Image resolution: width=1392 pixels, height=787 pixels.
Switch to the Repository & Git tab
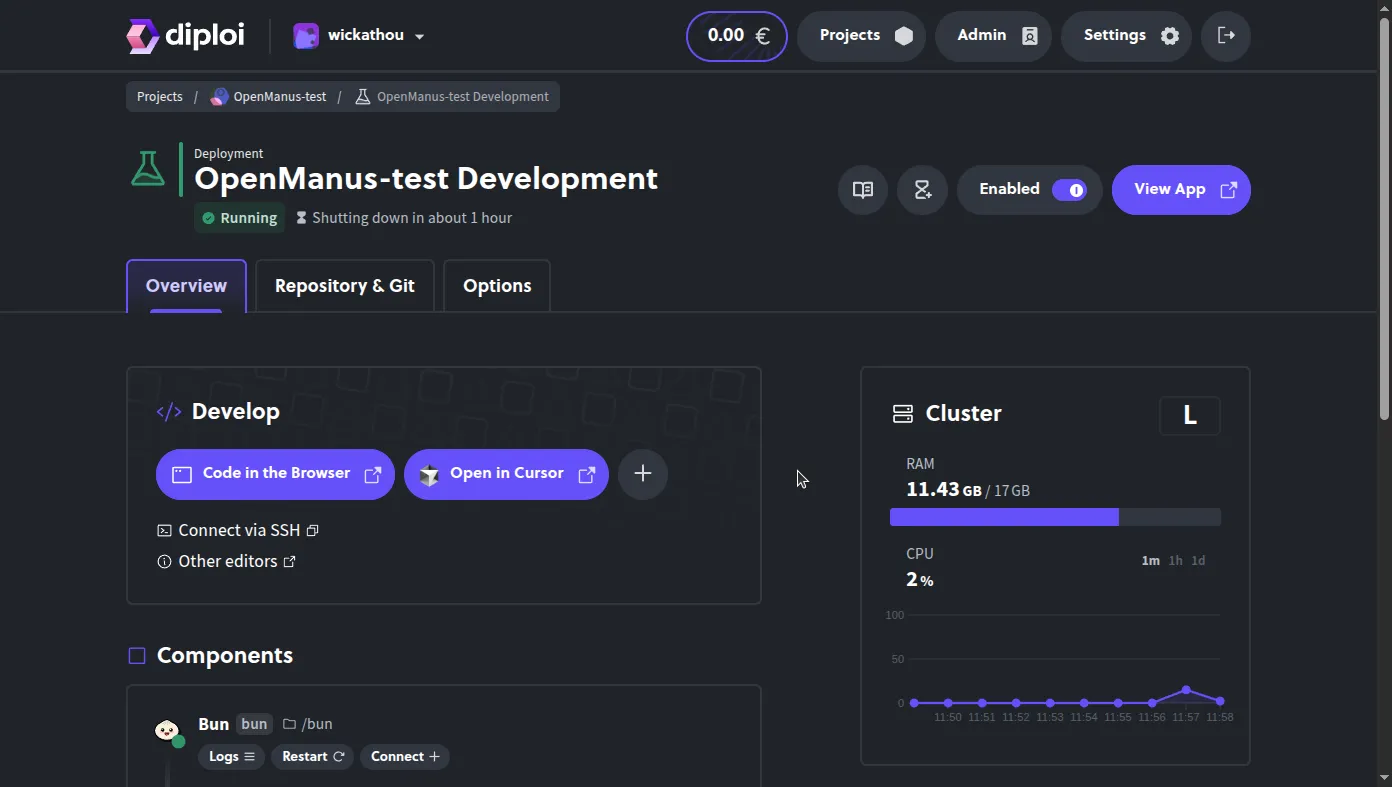coord(344,285)
